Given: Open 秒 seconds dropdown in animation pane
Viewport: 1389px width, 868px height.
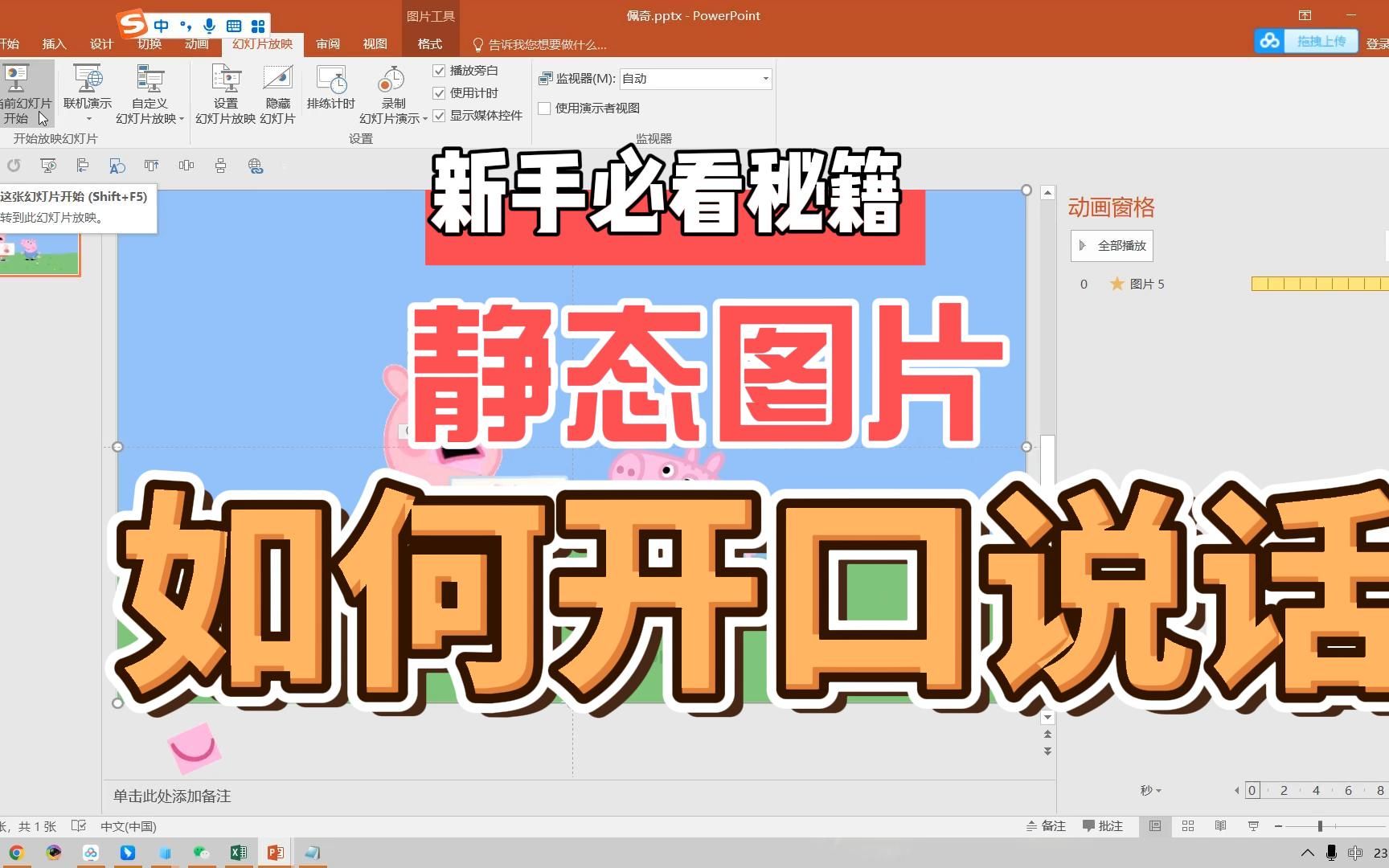Looking at the screenshot, I should [x=1151, y=790].
